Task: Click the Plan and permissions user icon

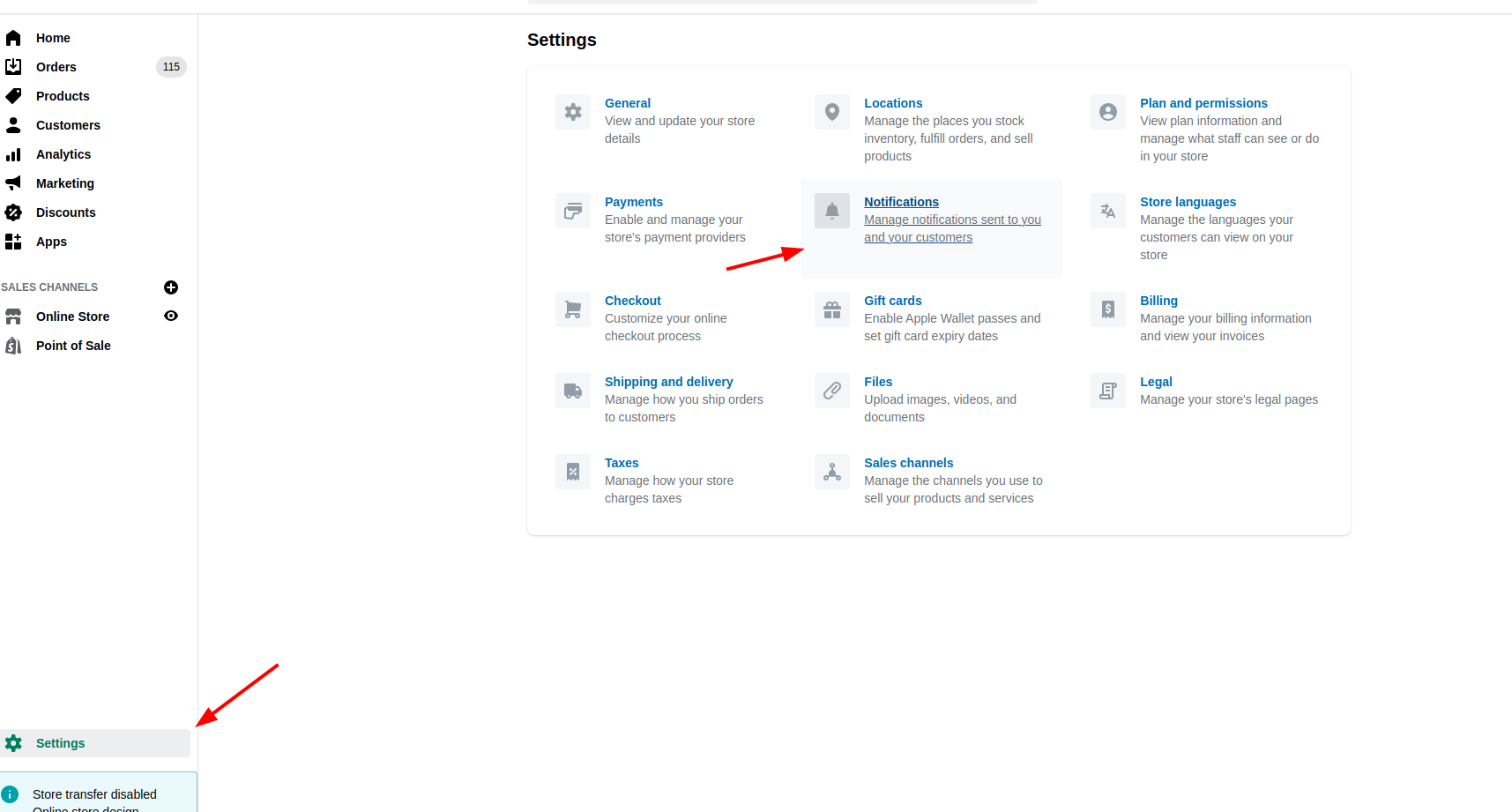Action: pyautogui.click(x=1108, y=112)
